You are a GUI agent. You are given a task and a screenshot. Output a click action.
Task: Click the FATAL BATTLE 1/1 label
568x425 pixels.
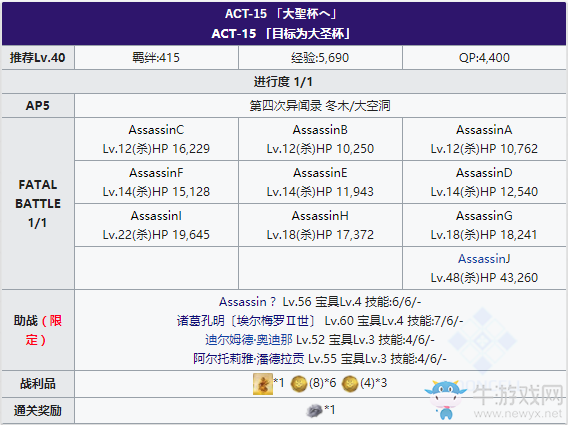coord(38,204)
